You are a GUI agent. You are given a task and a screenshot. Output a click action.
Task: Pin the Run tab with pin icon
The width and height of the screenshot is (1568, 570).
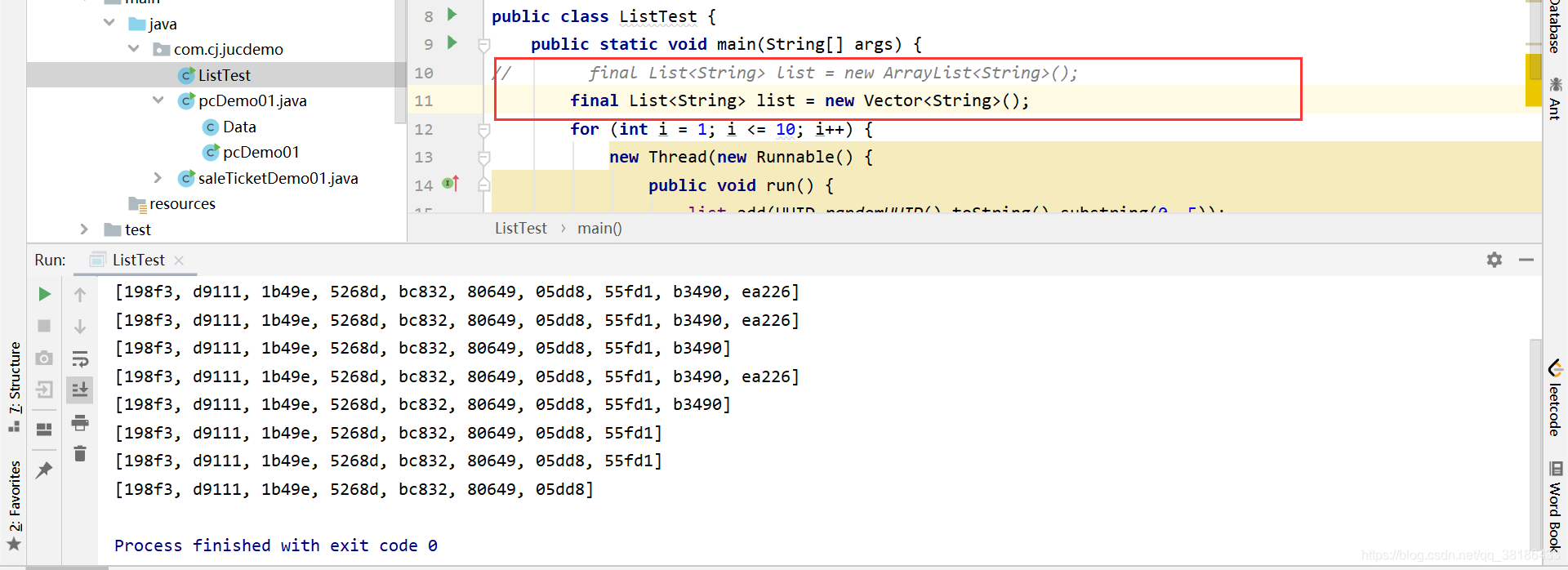(45, 470)
